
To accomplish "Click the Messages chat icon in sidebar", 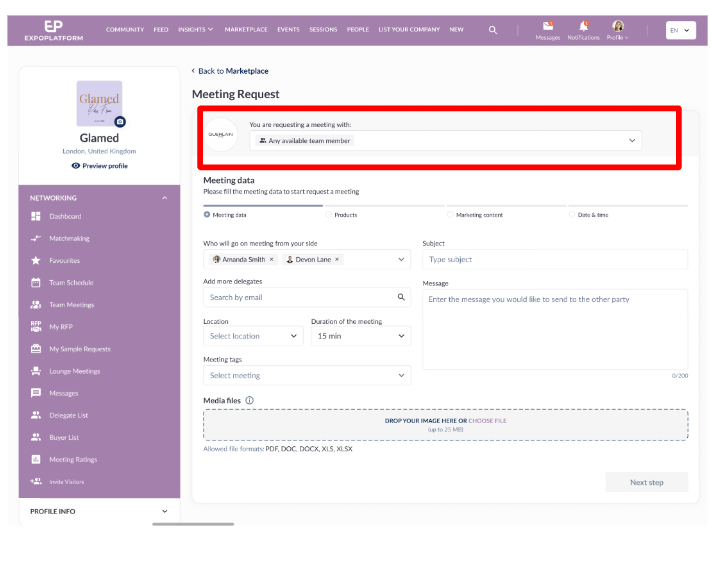I will click(36, 393).
